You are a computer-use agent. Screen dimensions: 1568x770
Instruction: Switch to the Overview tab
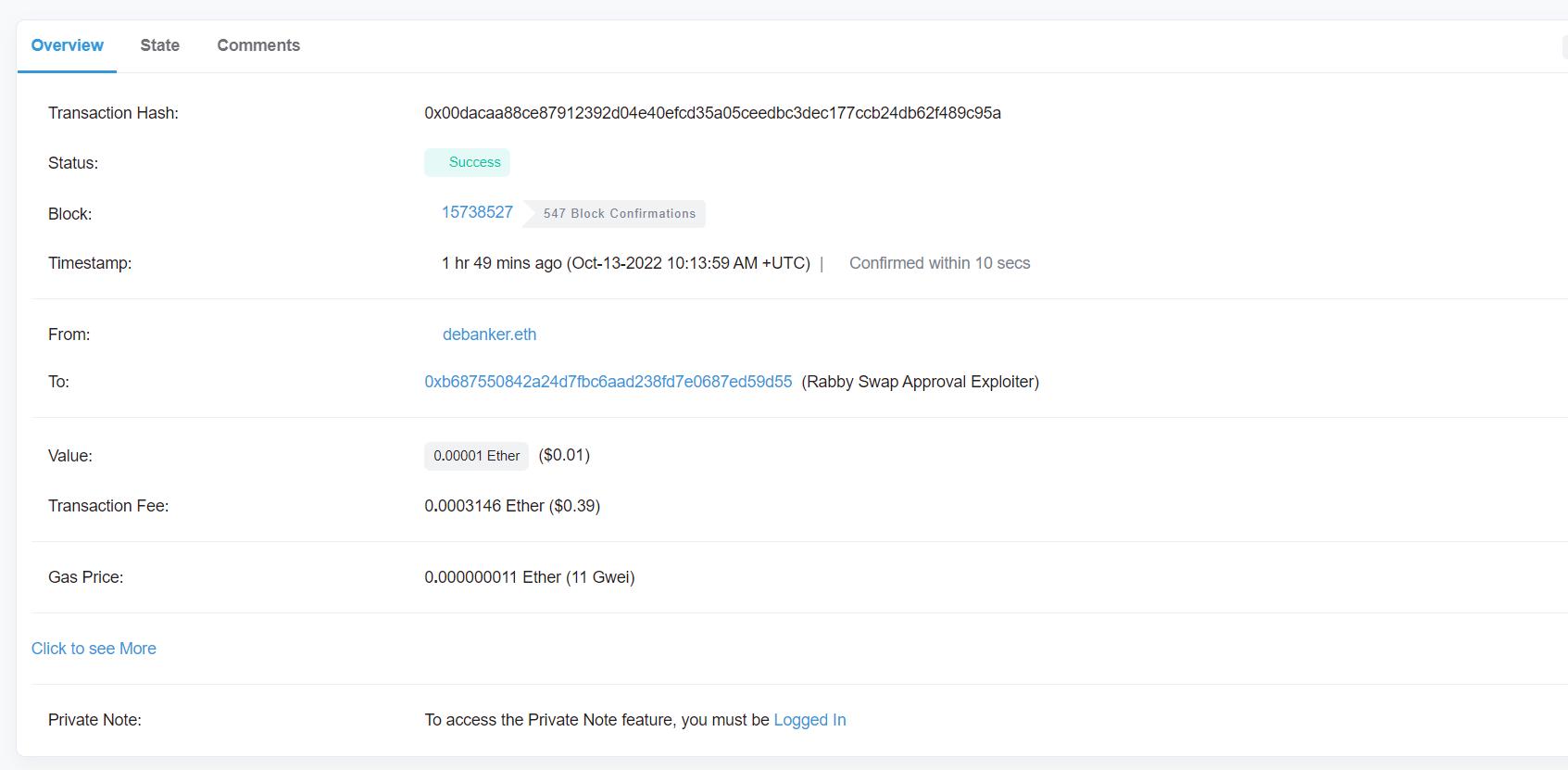(x=67, y=45)
